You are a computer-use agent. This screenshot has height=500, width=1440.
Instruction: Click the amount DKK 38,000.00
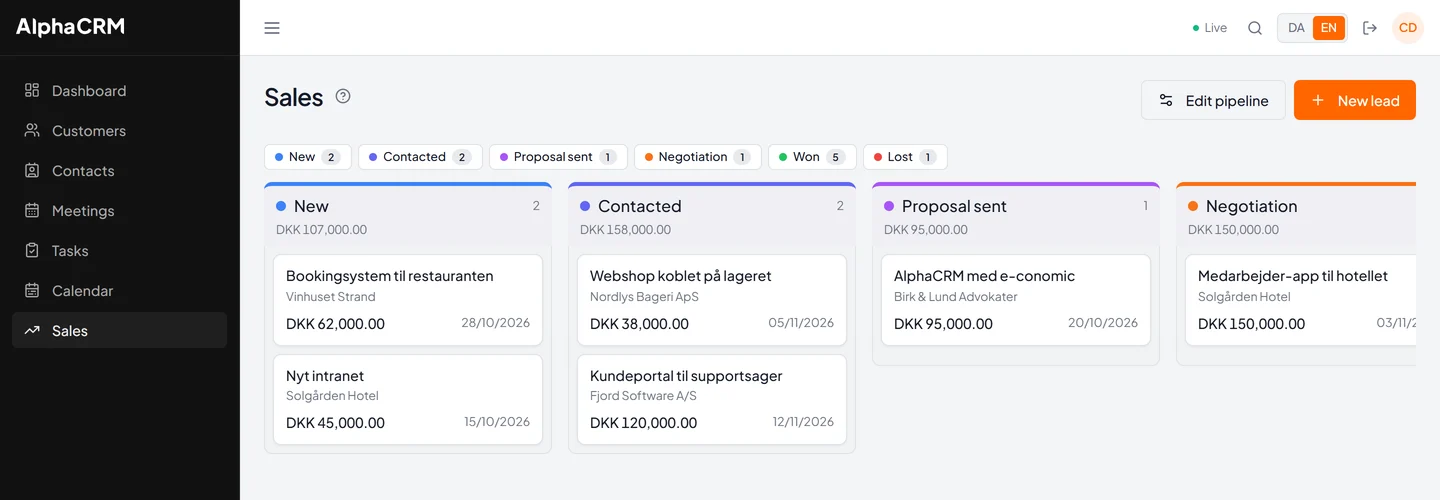pyautogui.click(x=639, y=324)
